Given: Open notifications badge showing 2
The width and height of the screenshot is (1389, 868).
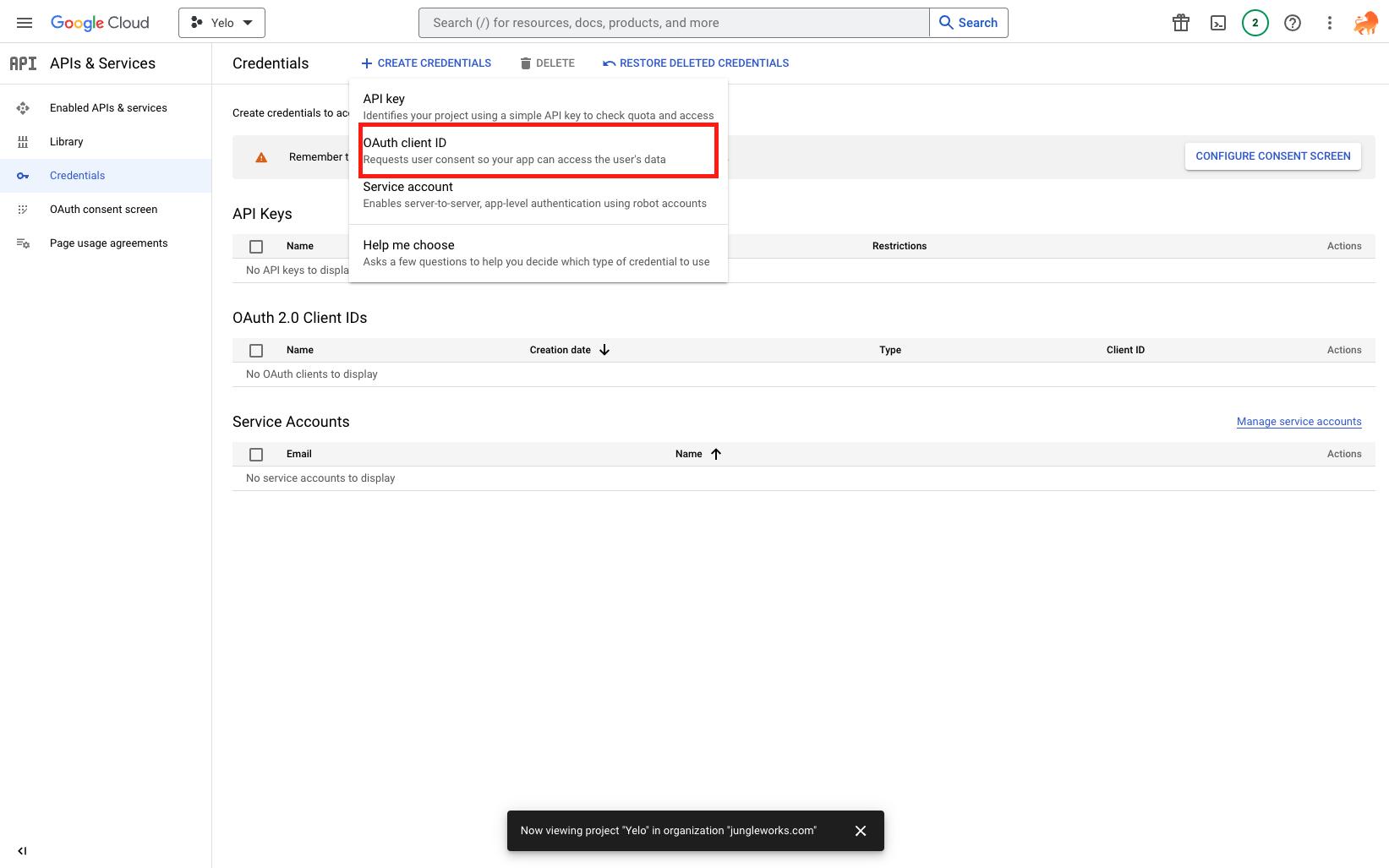Looking at the screenshot, I should [1255, 23].
